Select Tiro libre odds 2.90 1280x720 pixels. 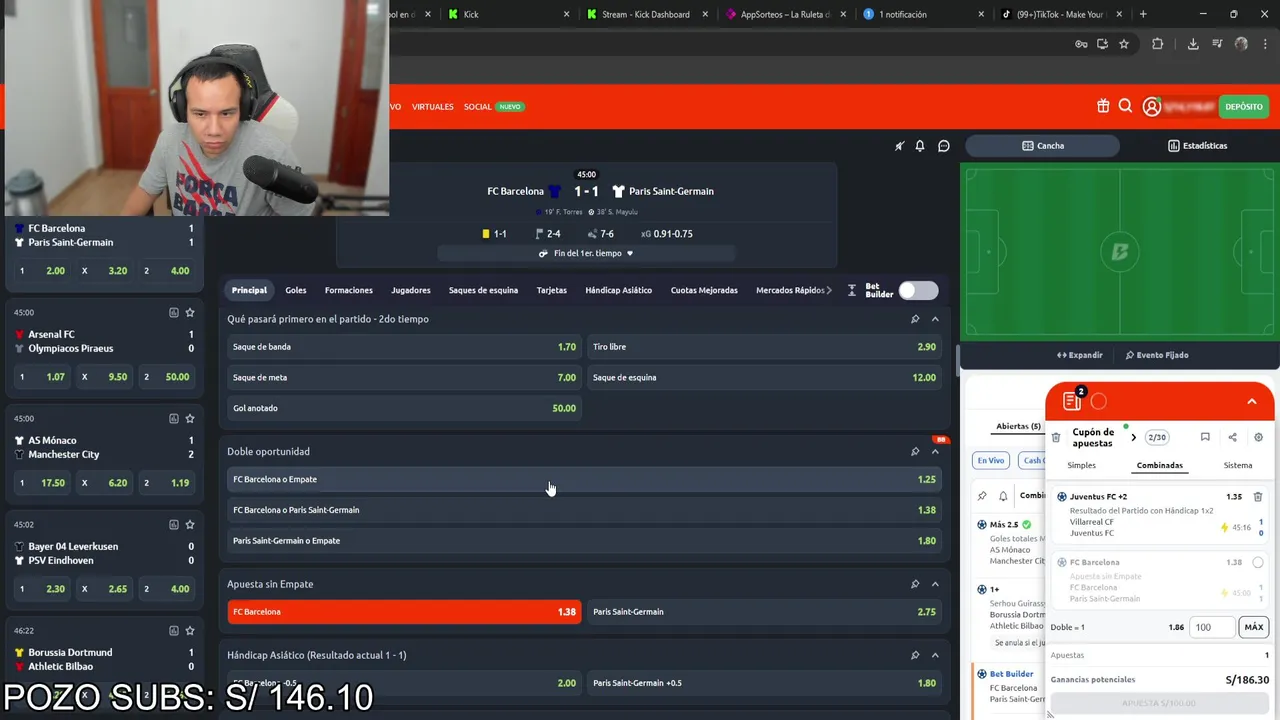(x=765, y=347)
